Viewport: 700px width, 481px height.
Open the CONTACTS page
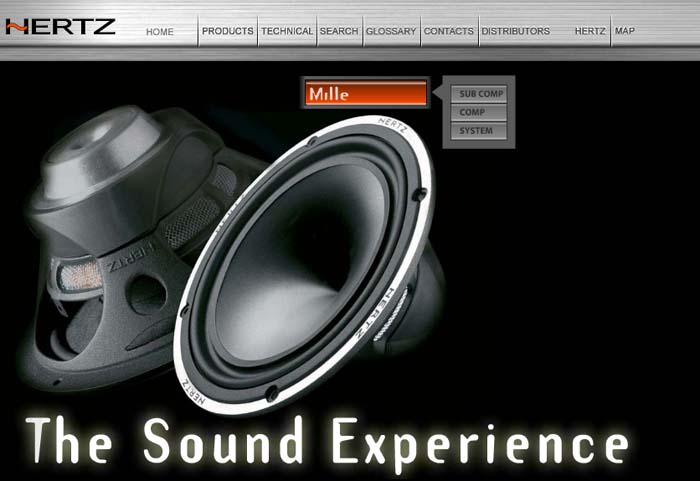449,31
